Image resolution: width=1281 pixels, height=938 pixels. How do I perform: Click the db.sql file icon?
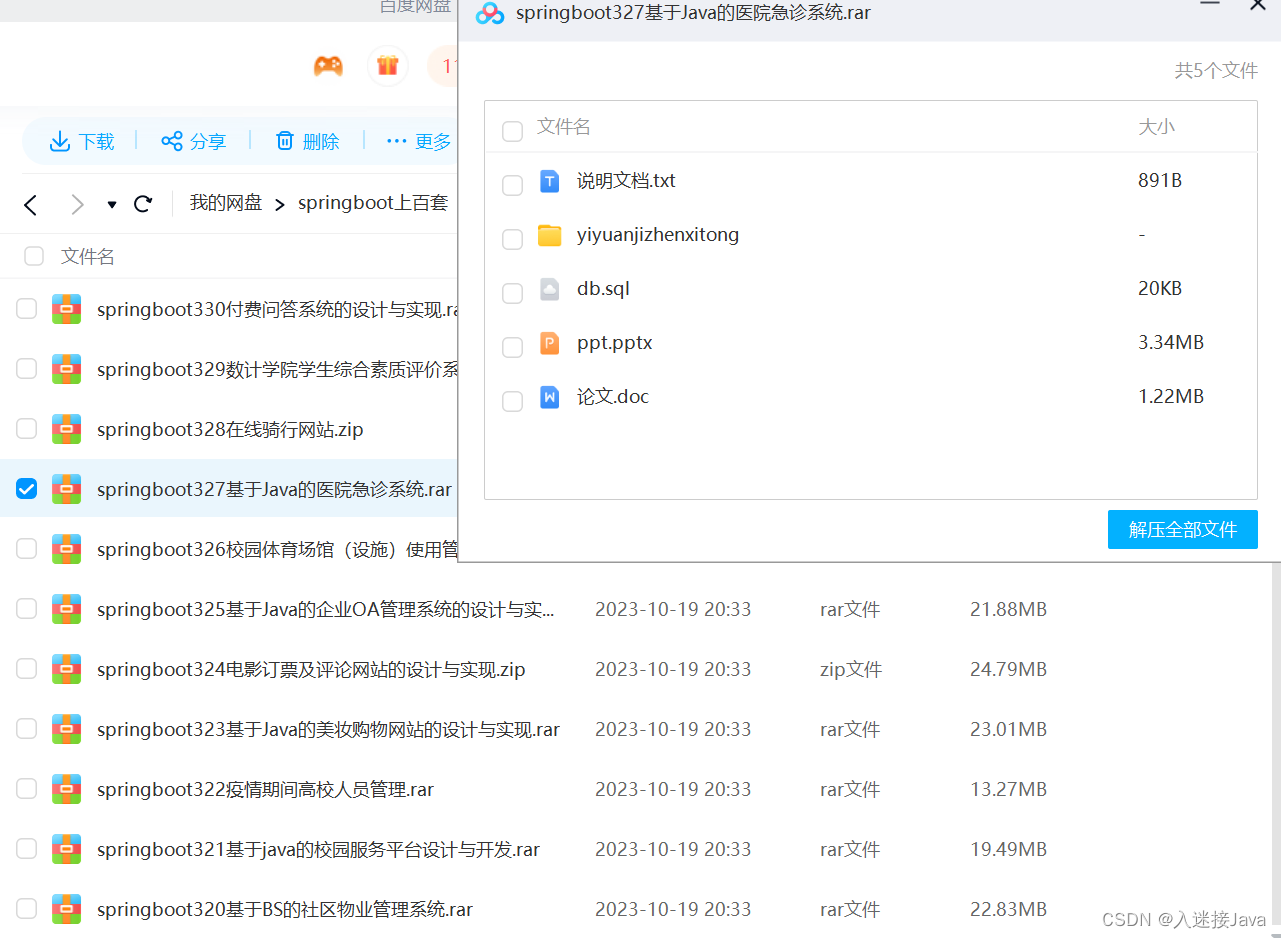tap(550, 289)
